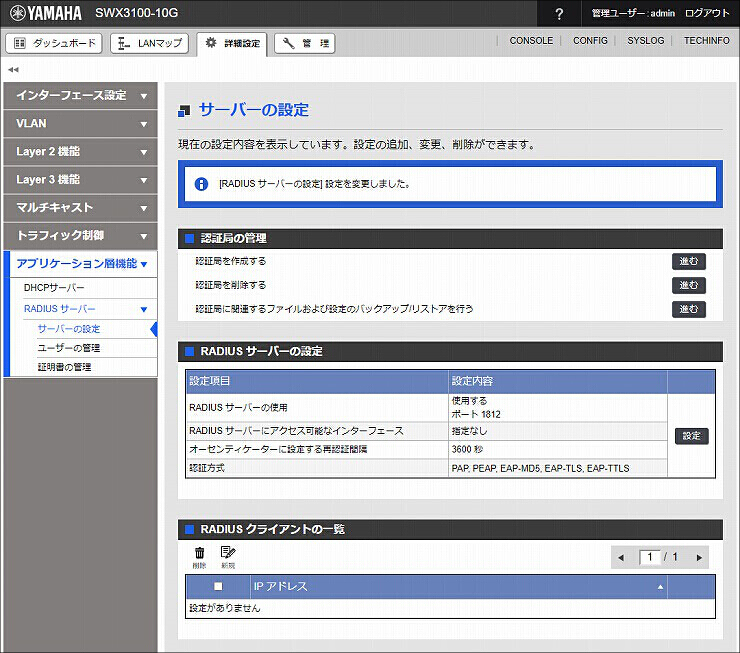Click the 設定がありません message row
740x653 pixels.
coord(450,608)
